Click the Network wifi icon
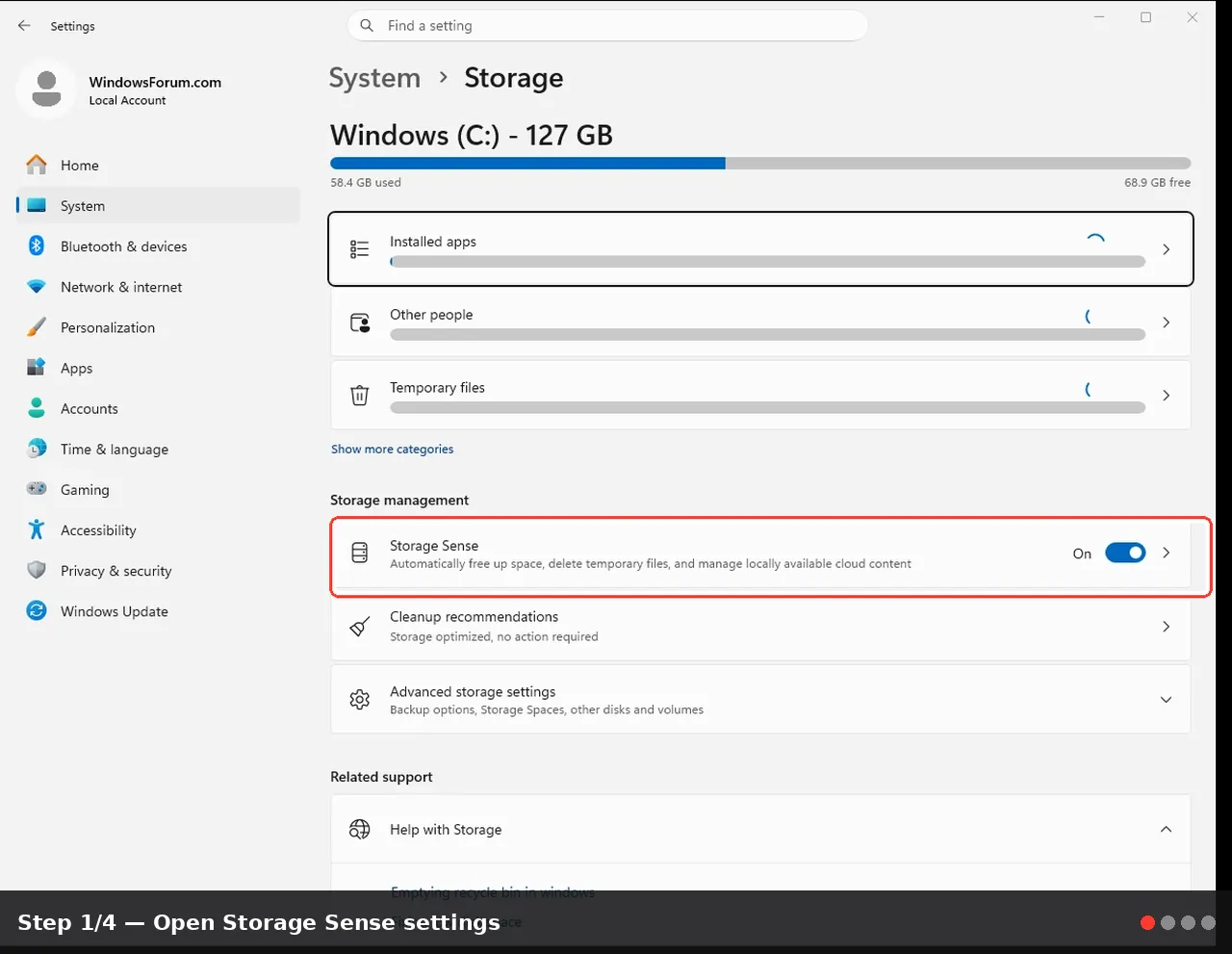Image resolution: width=1232 pixels, height=954 pixels. [37, 287]
